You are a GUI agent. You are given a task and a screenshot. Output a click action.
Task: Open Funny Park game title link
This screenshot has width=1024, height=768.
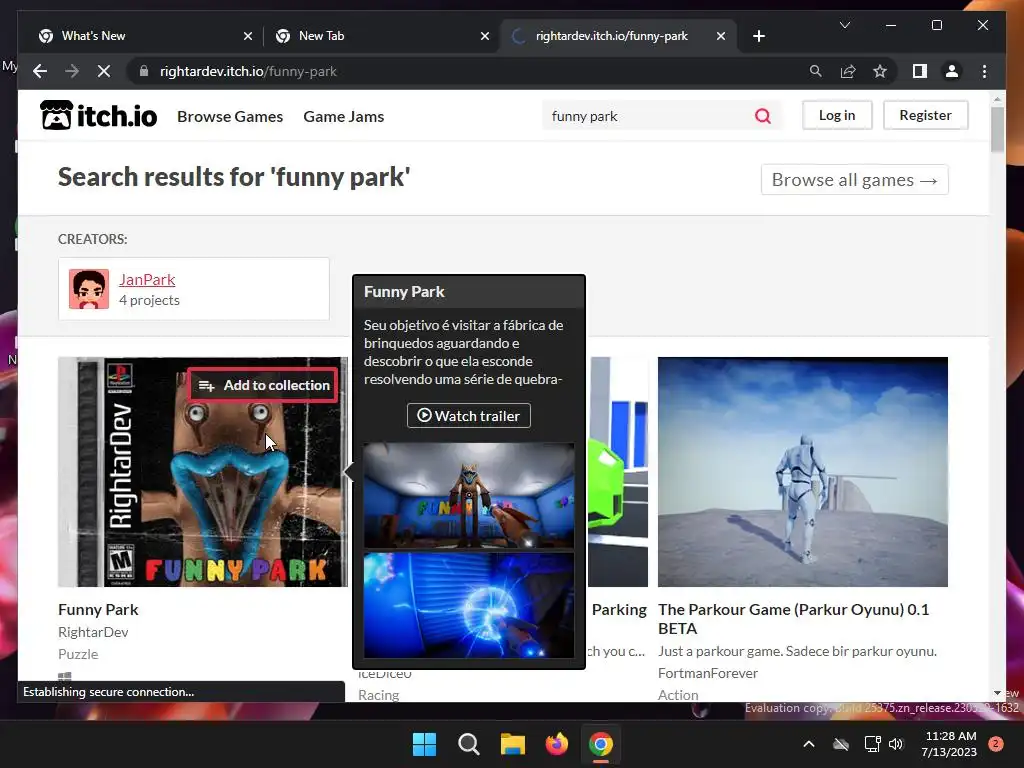click(x=98, y=609)
